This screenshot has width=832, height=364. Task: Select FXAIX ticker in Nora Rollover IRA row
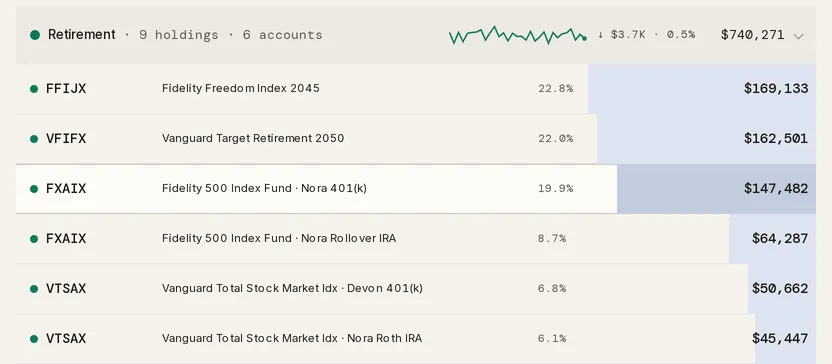point(66,238)
